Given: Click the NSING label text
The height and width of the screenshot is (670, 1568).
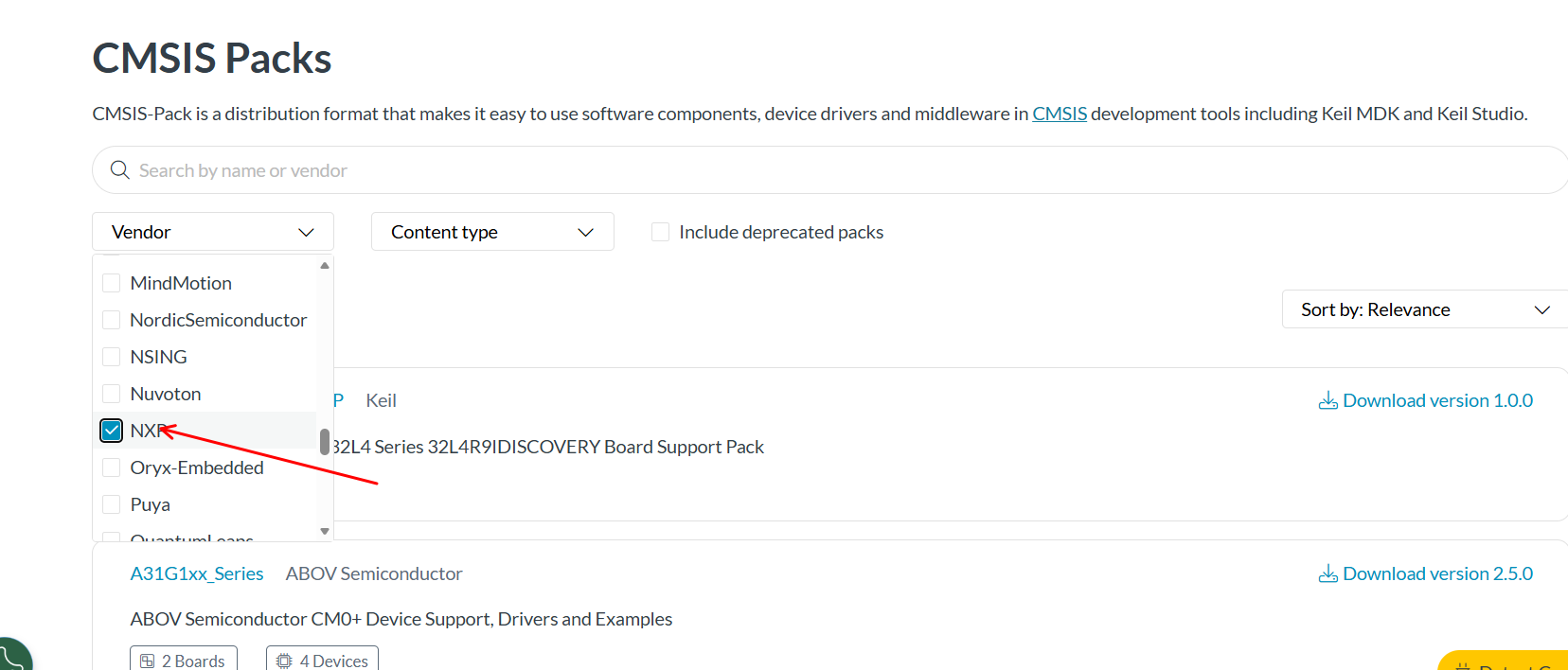Looking at the screenshot, I should [159, 357].
